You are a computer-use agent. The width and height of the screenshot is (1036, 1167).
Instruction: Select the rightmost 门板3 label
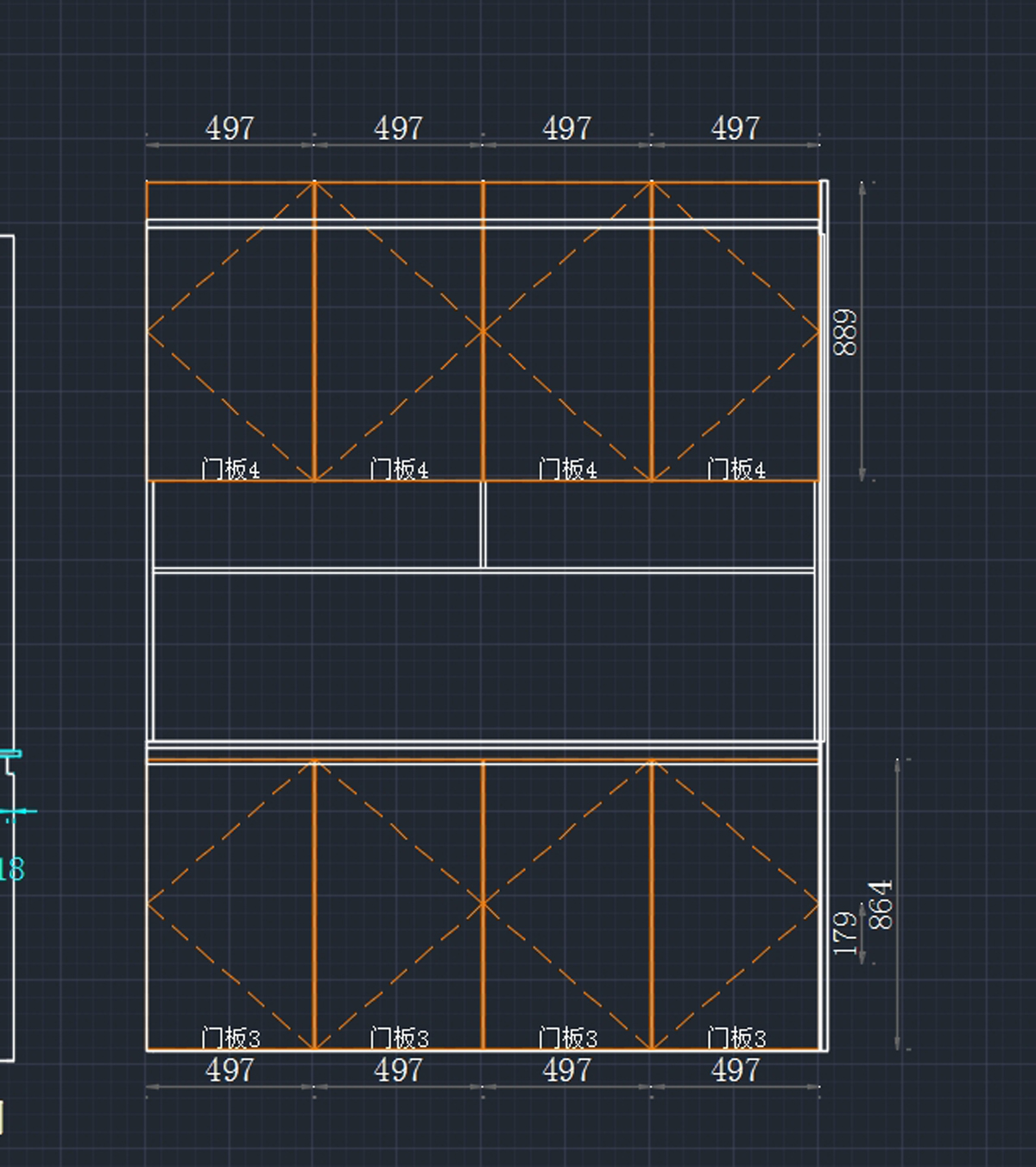click(x=736, y=1038)
